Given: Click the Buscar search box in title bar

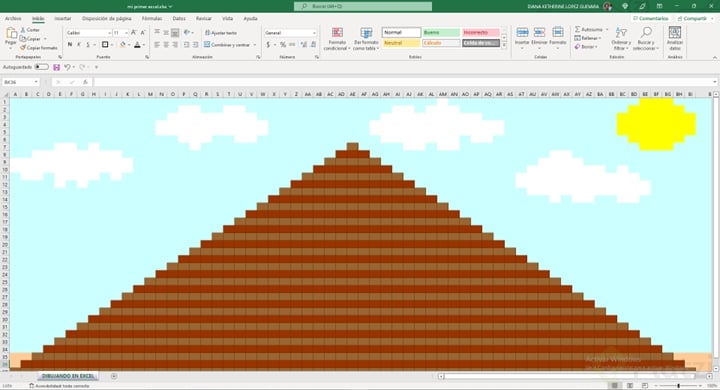Looking at the screenshot, I should (363, 6).
